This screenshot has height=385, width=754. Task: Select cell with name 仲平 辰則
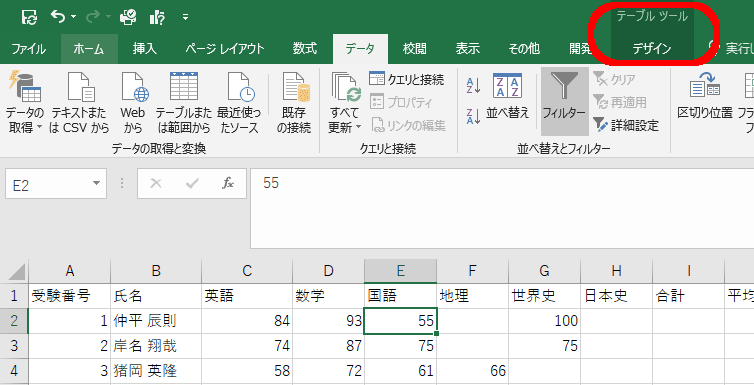click(x=156, y=321)
